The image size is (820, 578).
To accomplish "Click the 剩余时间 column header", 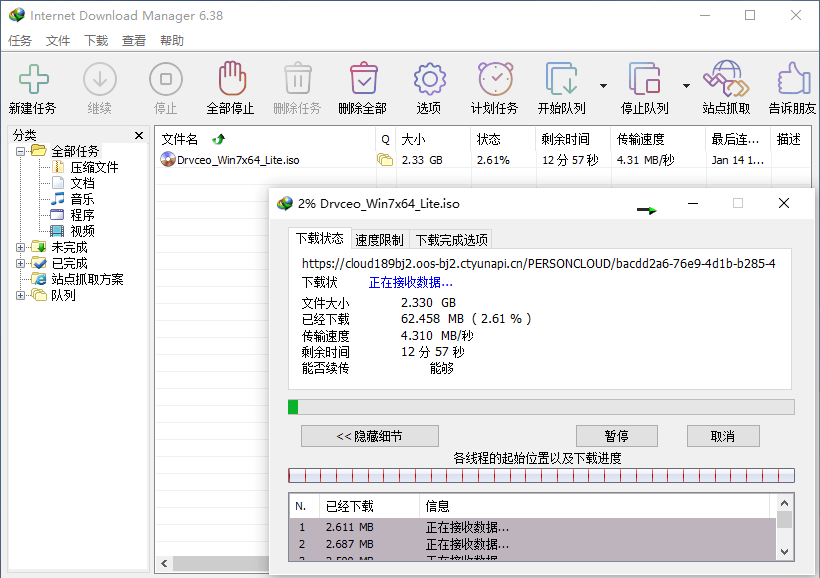I will [x=573, y=139].
